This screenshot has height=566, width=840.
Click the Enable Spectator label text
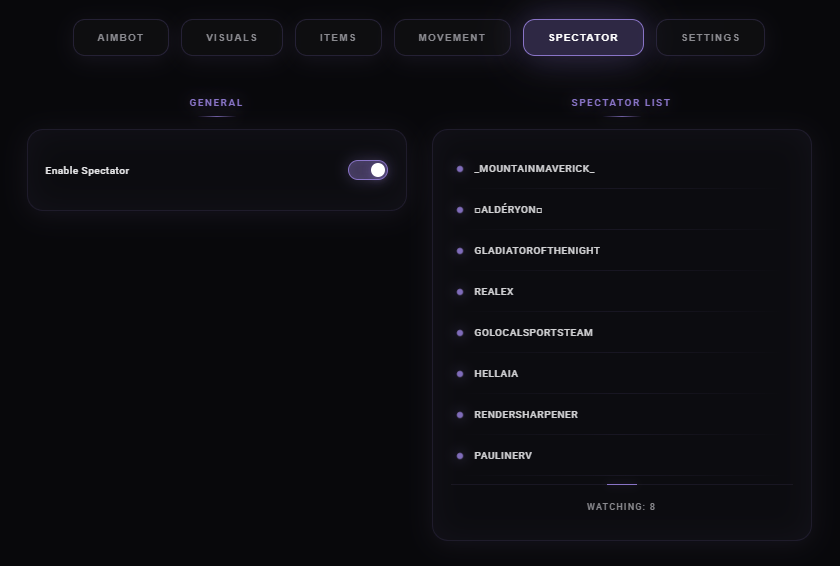87,171
